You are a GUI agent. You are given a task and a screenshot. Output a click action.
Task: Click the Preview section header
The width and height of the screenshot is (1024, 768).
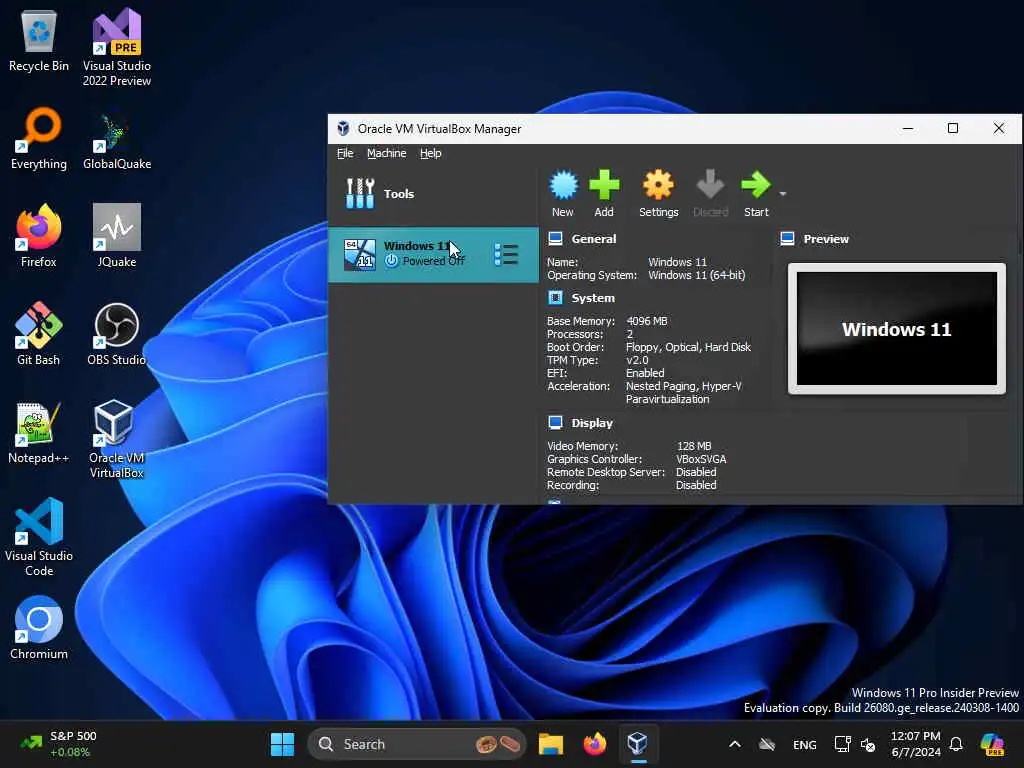coord(826,239)
